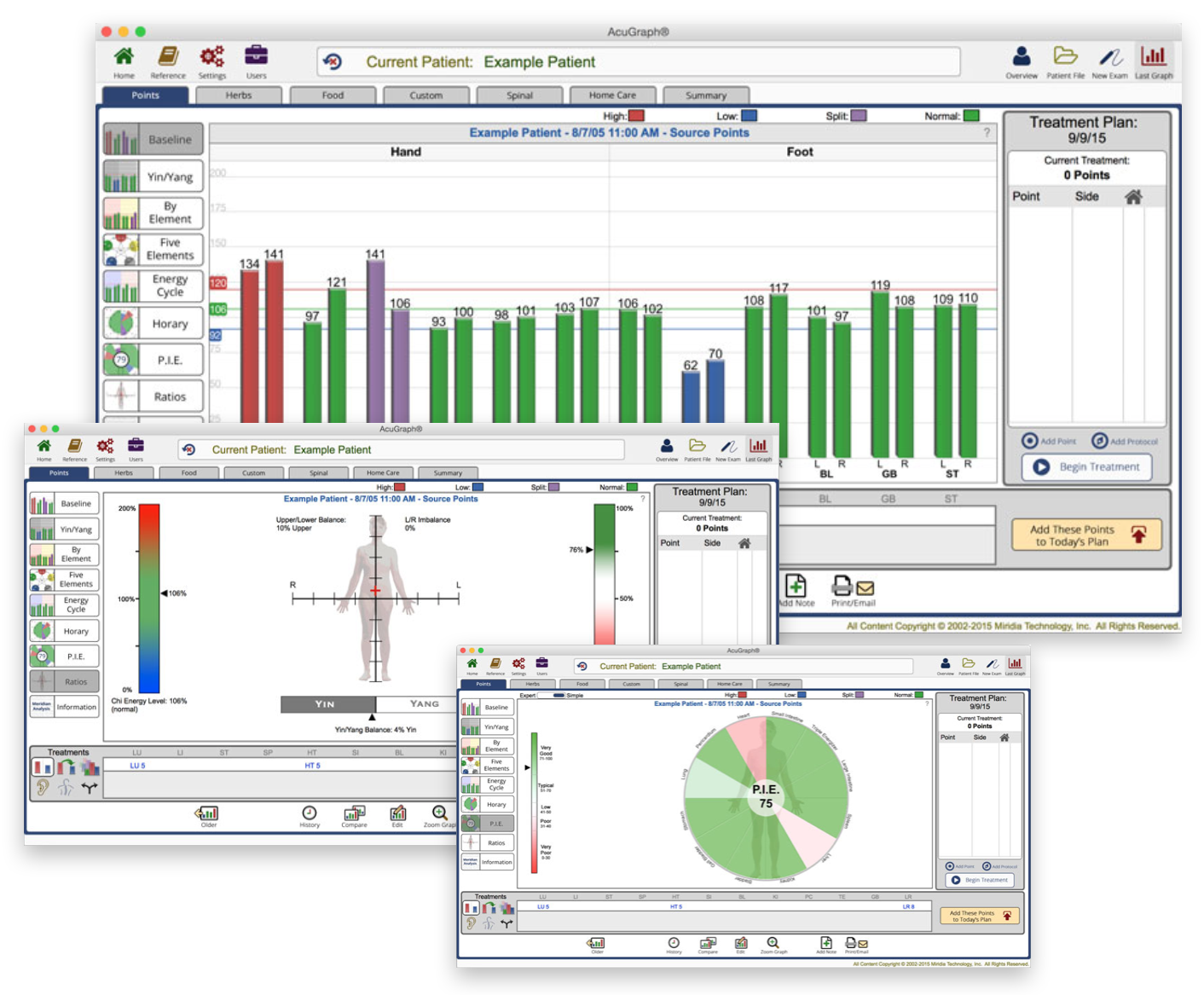Click Older graph icon in Ratios window
This screenshot has height=995, width=1204.
pyautogui.click(x=208, y=814)
